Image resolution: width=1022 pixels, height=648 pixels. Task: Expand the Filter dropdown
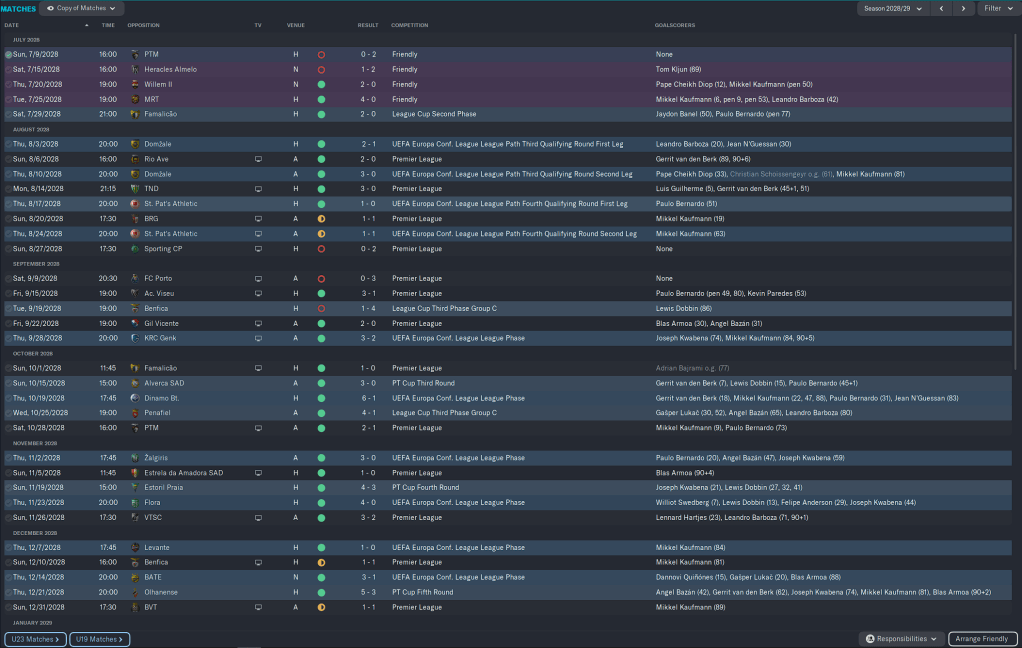[996, 8]
